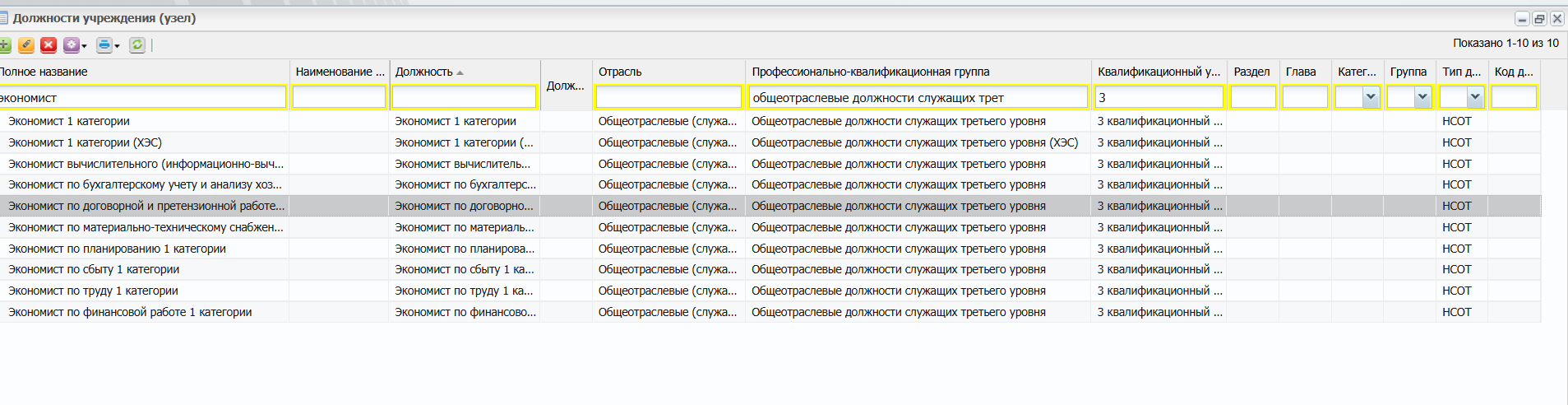Expand the Группа filter dropdown
1568x405 pixels.
tap(1422, 97)
